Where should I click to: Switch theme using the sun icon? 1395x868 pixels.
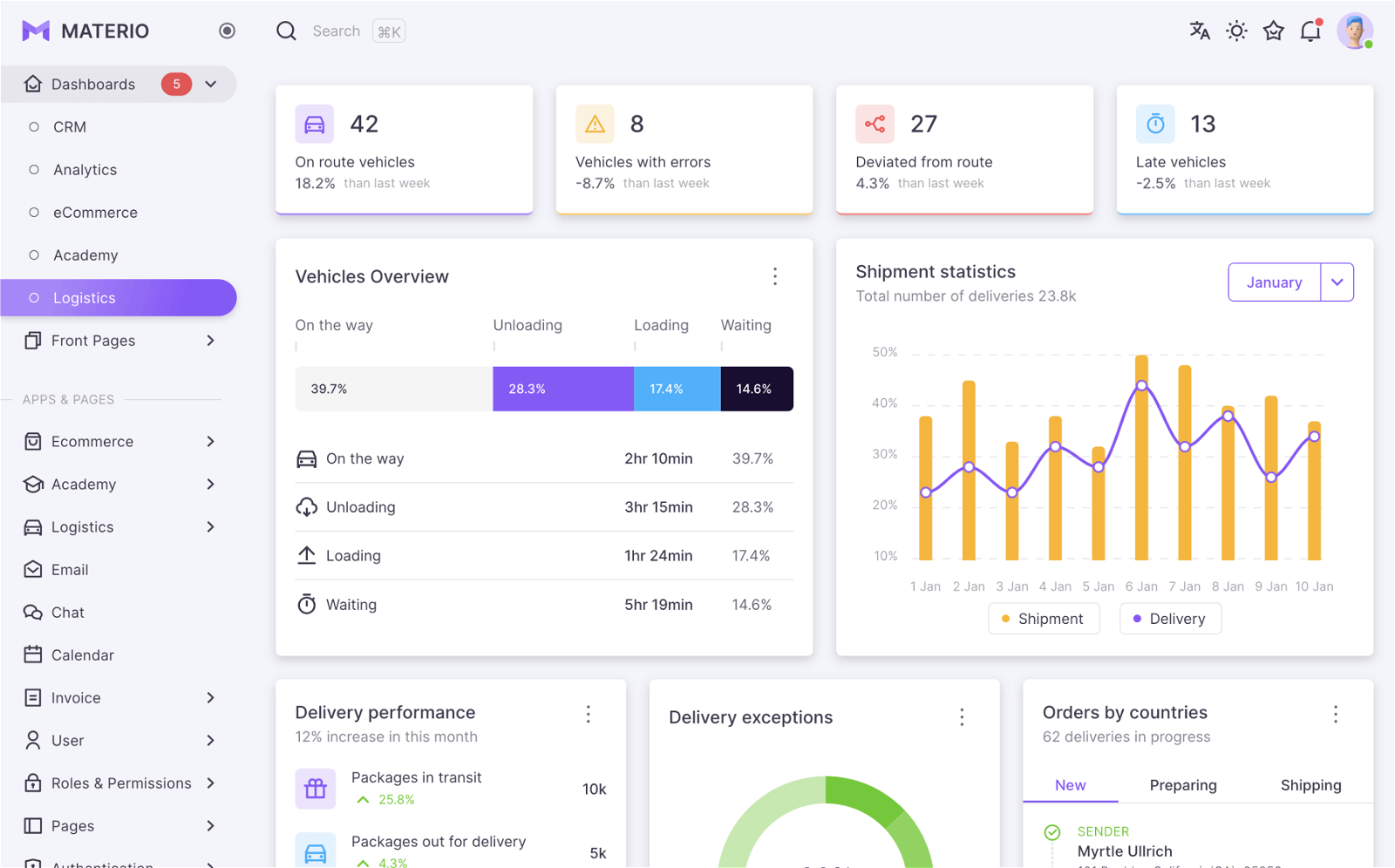pos(1236,31)
